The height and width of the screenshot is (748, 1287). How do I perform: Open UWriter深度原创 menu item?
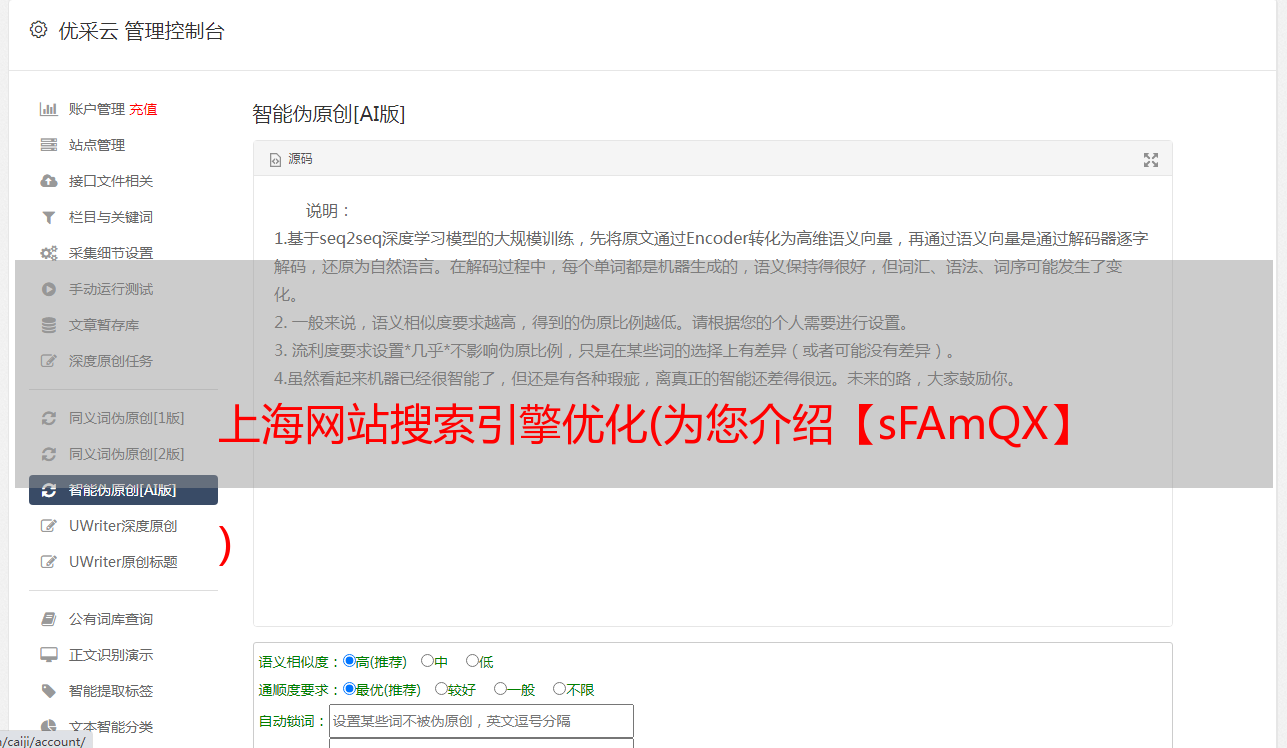point(123,526)
